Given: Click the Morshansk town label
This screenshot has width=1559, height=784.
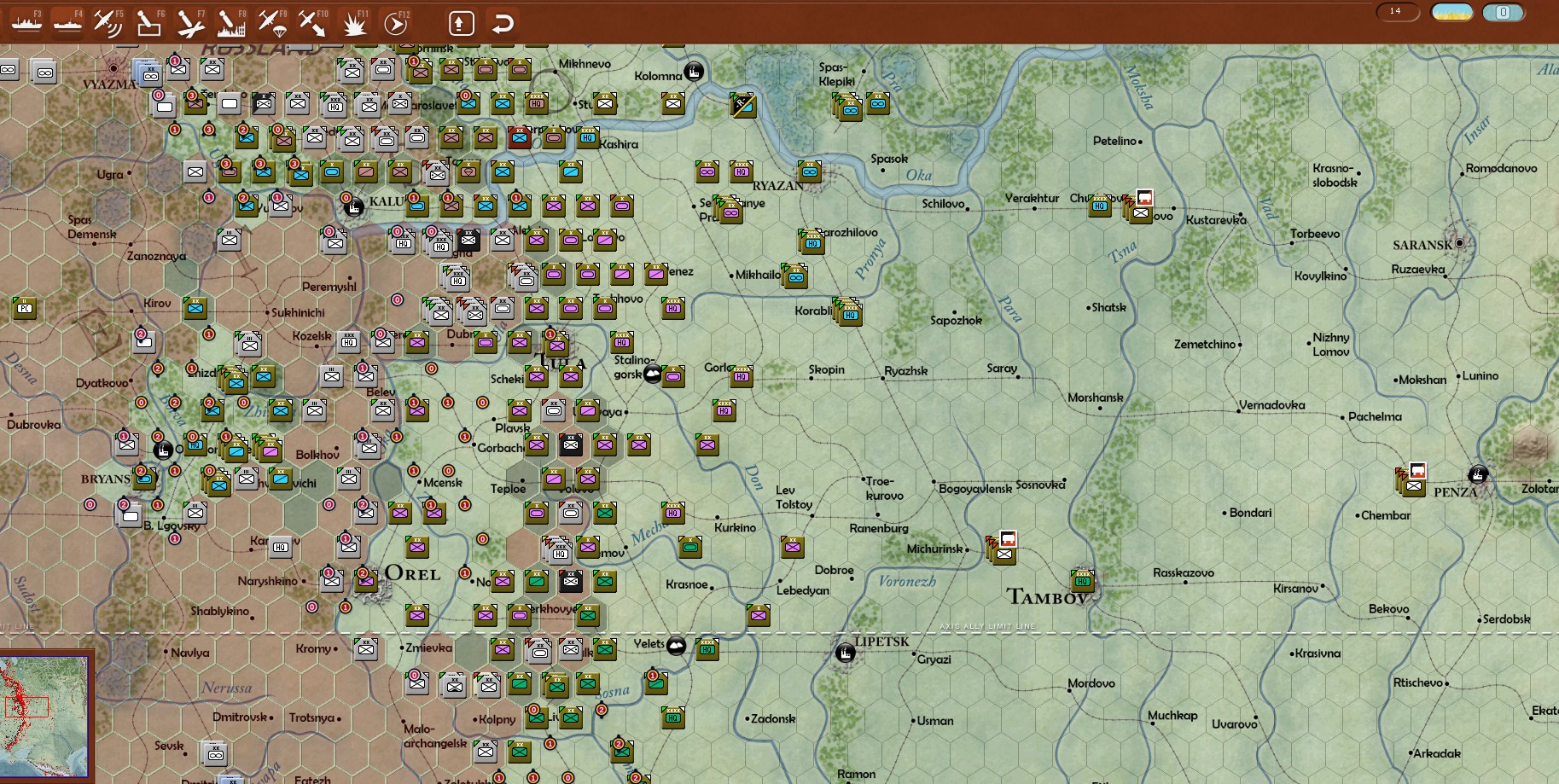Looking at the screenshot, I should (x=1096, y=398).
